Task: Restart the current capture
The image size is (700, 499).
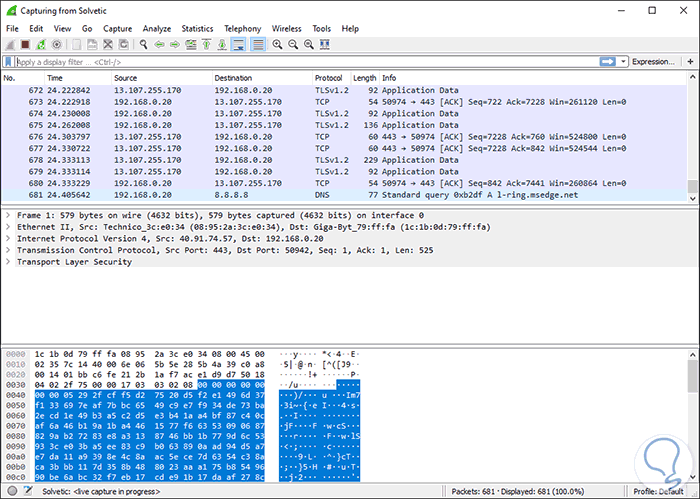Action: pos(41,45)
